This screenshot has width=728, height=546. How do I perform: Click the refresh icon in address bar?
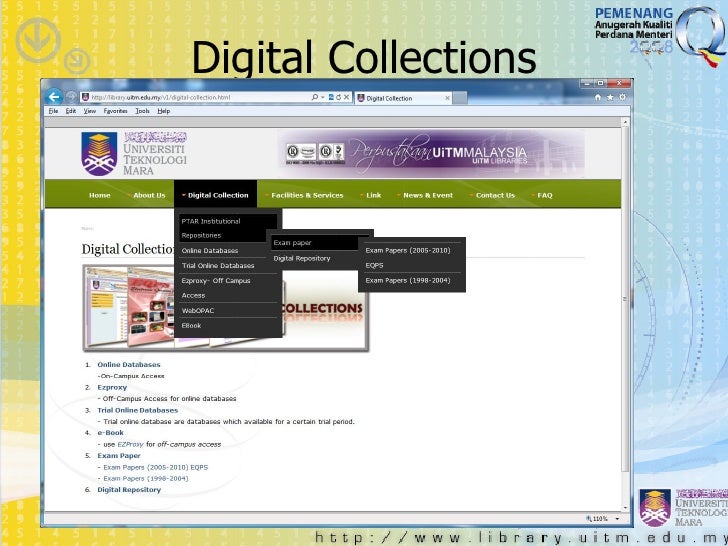[338, 97]
